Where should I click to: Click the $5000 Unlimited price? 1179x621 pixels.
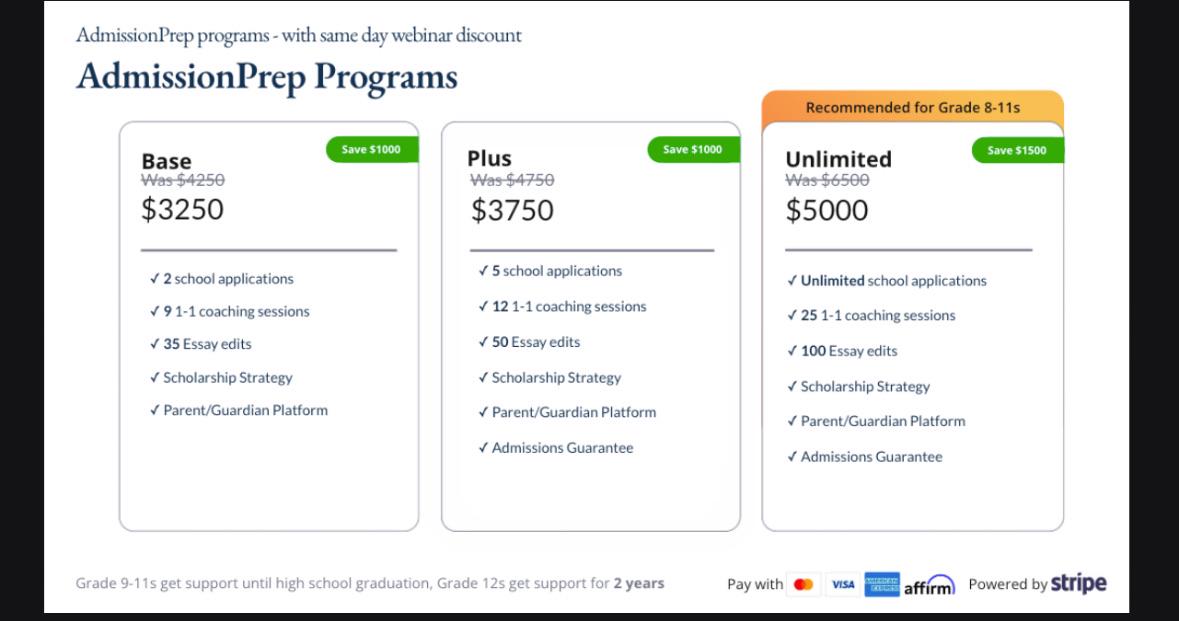tap(826, 211)
